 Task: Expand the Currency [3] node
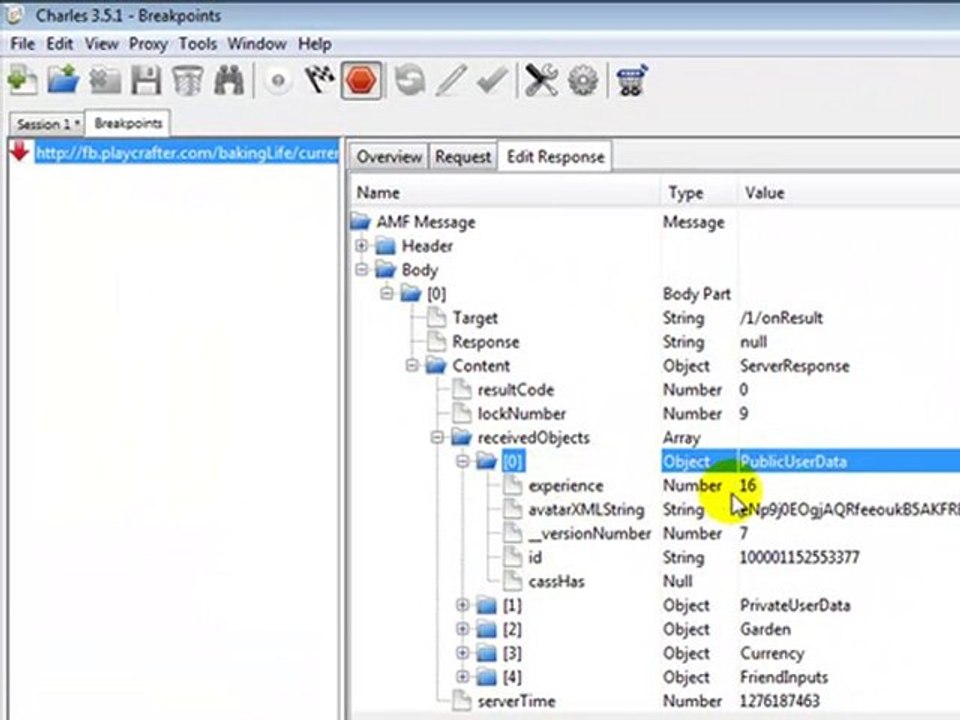click(463, 653)
